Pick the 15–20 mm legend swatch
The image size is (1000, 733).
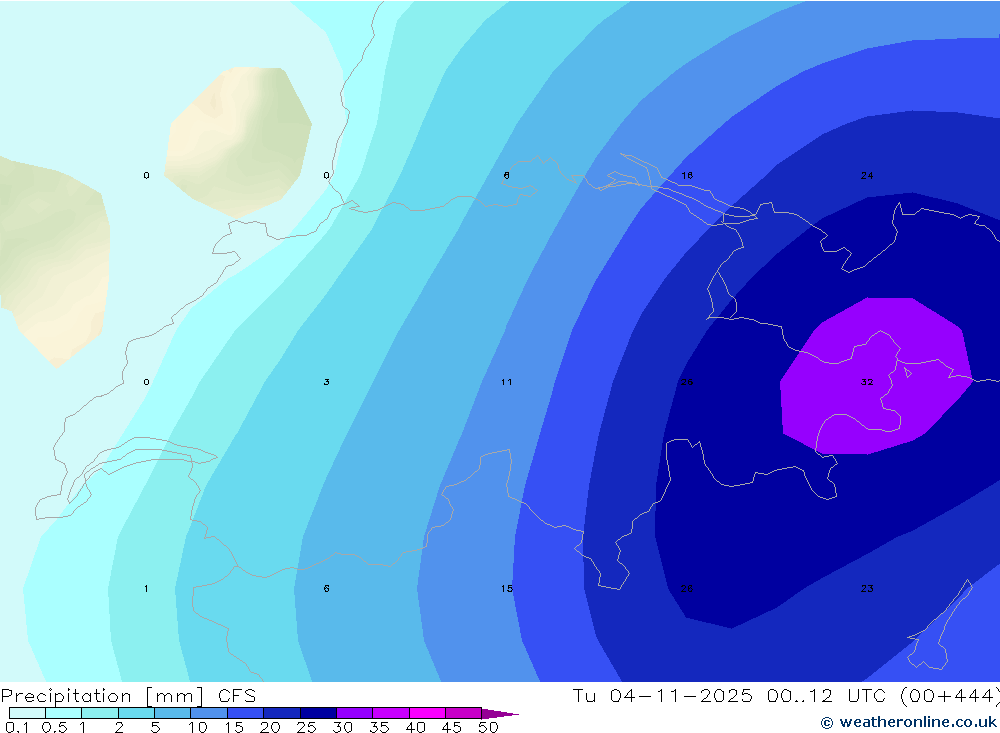pyautogui.click(x=246, y=713)
